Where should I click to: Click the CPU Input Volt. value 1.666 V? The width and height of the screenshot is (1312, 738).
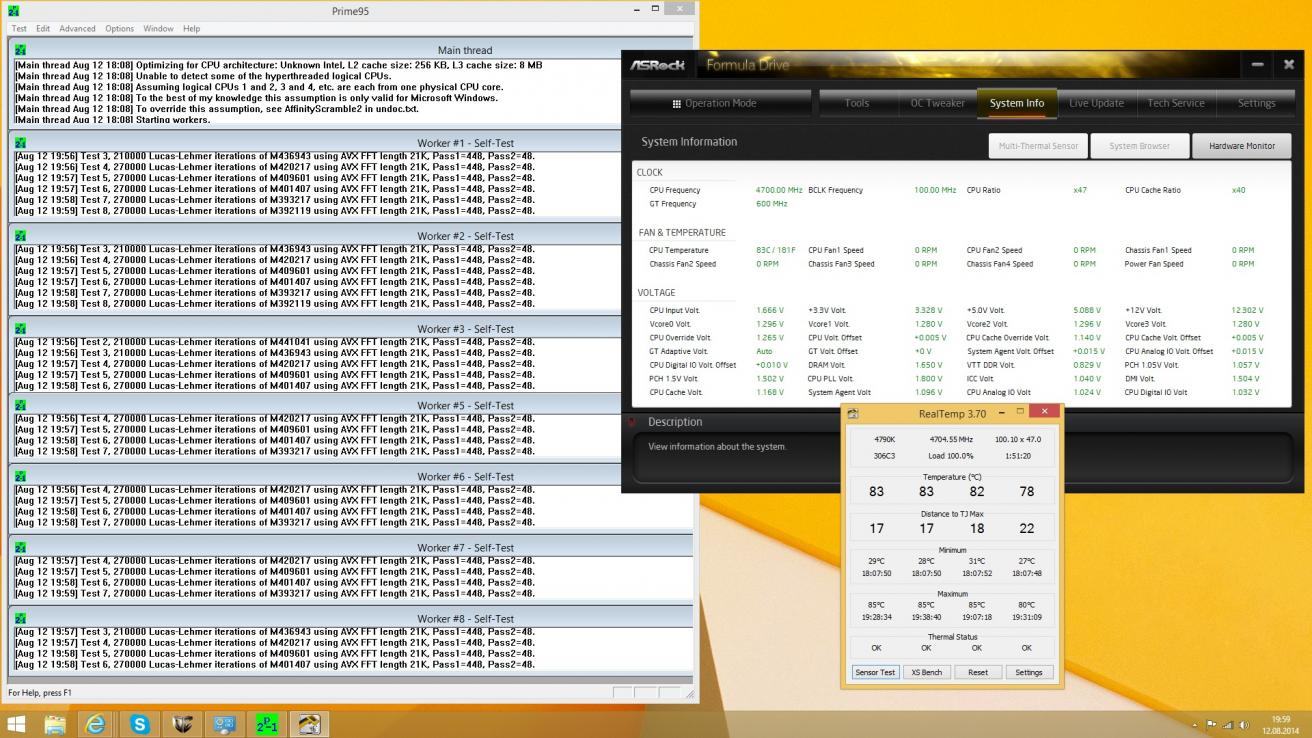[x=770, y=310]
